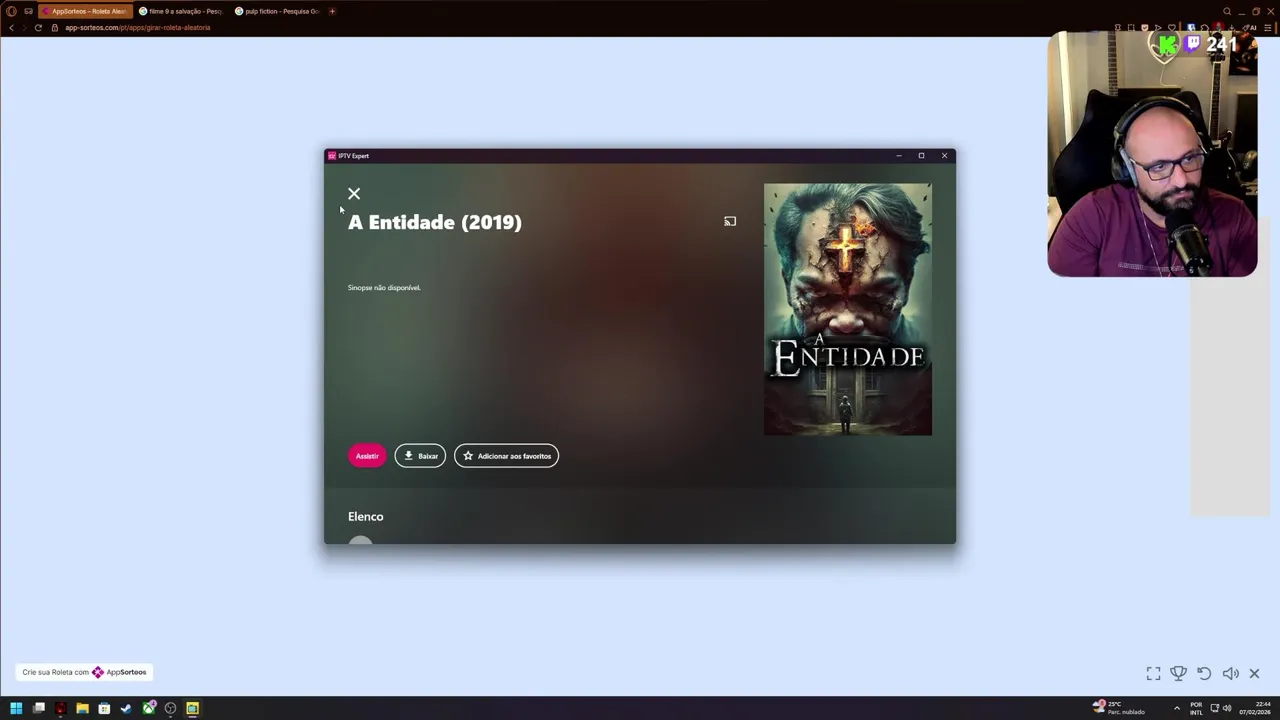Open File Explorer from the taskbar
Screen dimensions: 1280x720
(x=82, y=708)
